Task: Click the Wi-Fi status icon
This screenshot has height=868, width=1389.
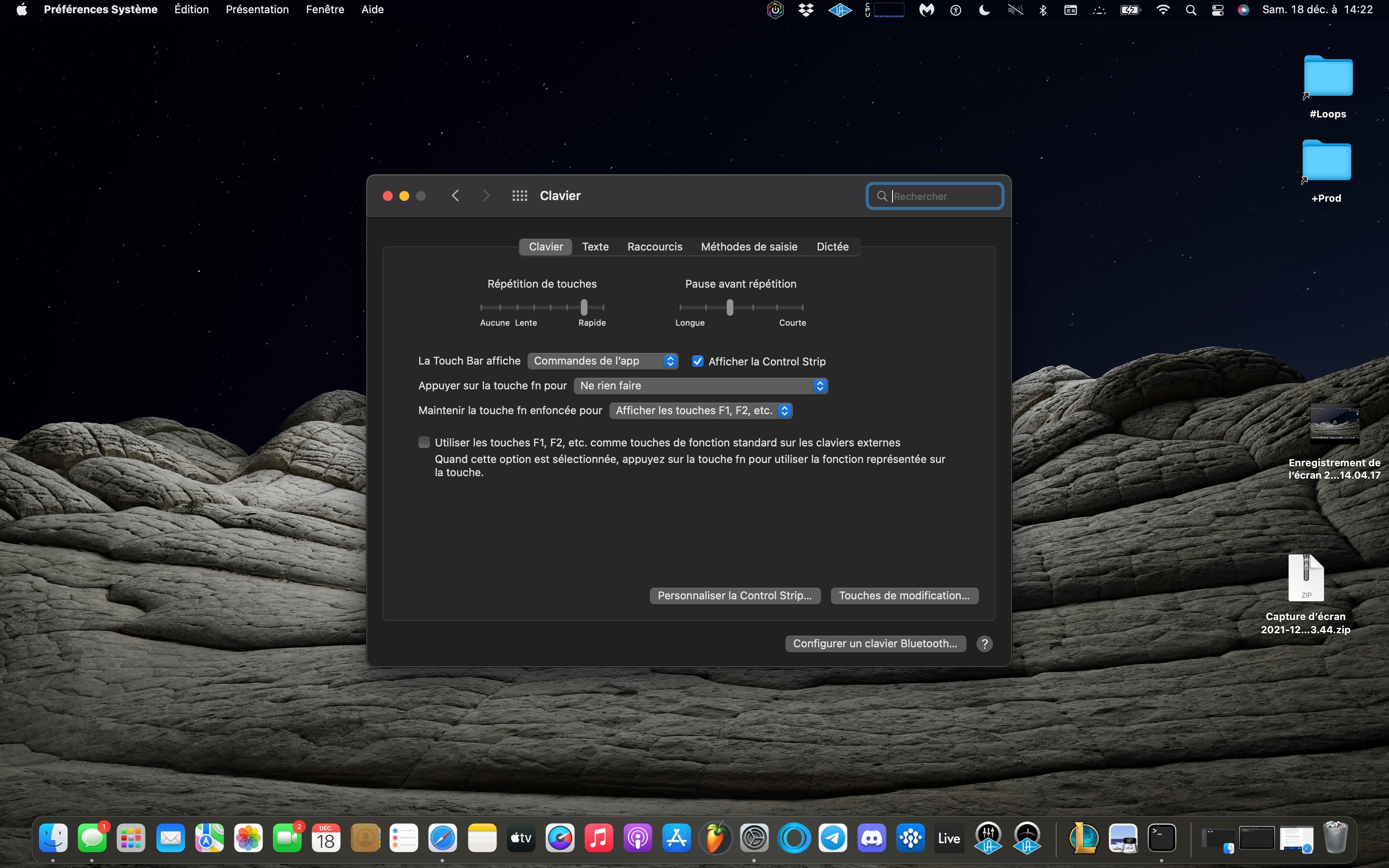Action: click(1163, 10)
